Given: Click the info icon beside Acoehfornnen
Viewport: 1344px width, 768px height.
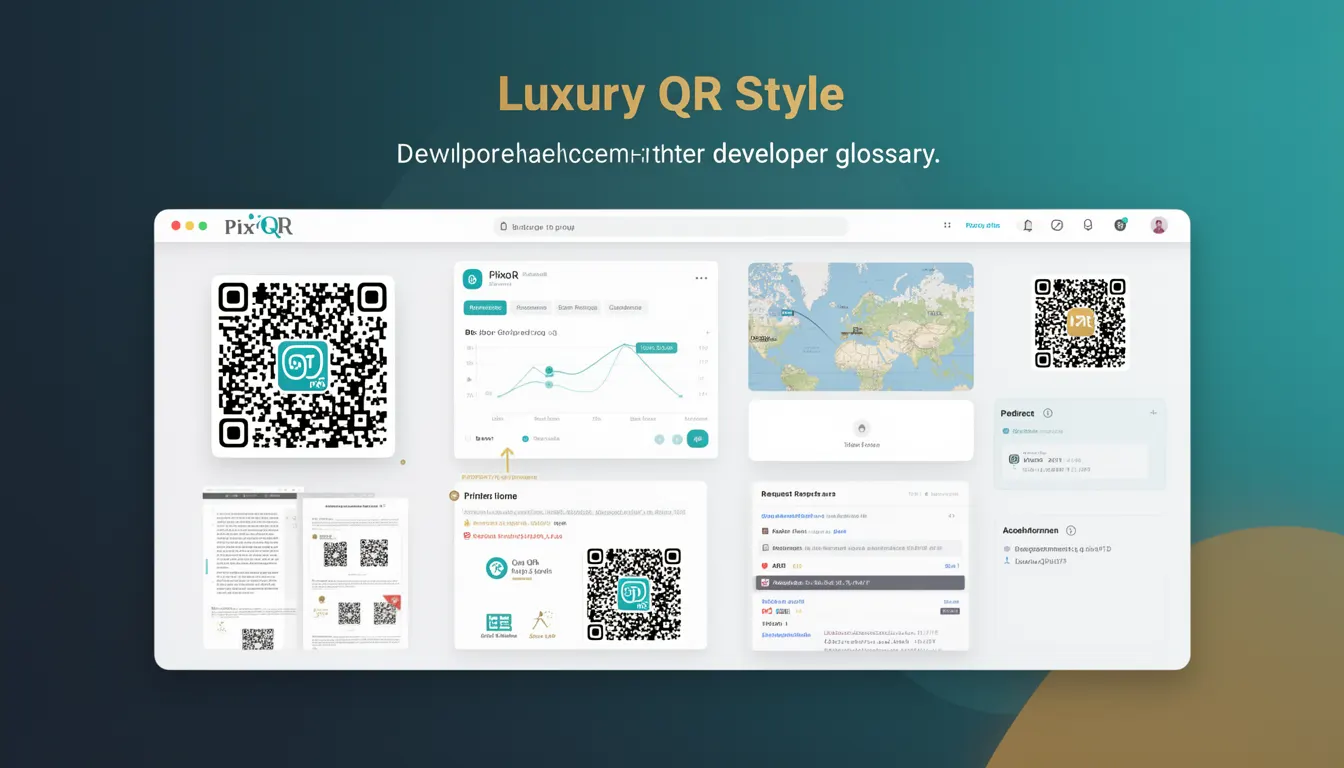Looking at the screenshot, I should tap(1071, 531).
